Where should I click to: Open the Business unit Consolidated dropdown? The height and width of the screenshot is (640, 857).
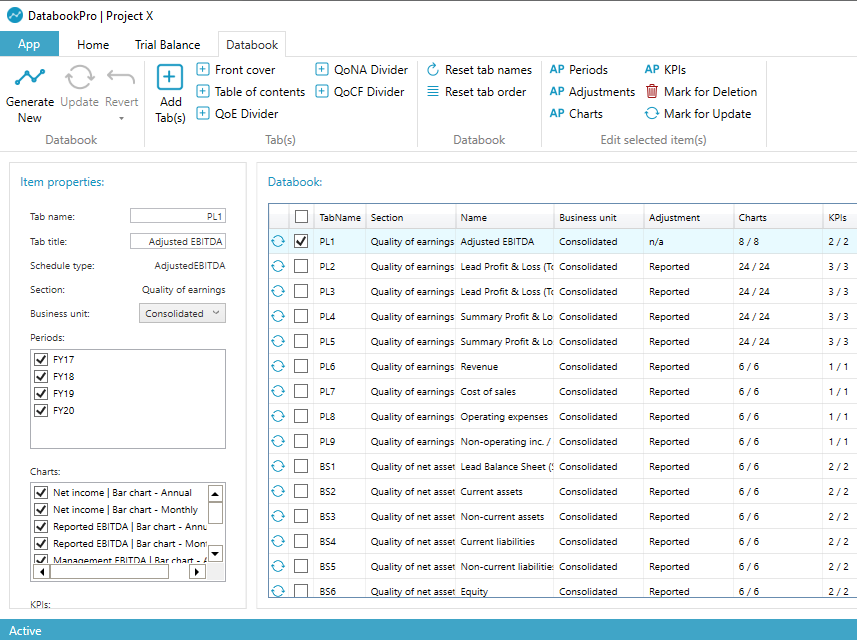[x=182, y=313]
